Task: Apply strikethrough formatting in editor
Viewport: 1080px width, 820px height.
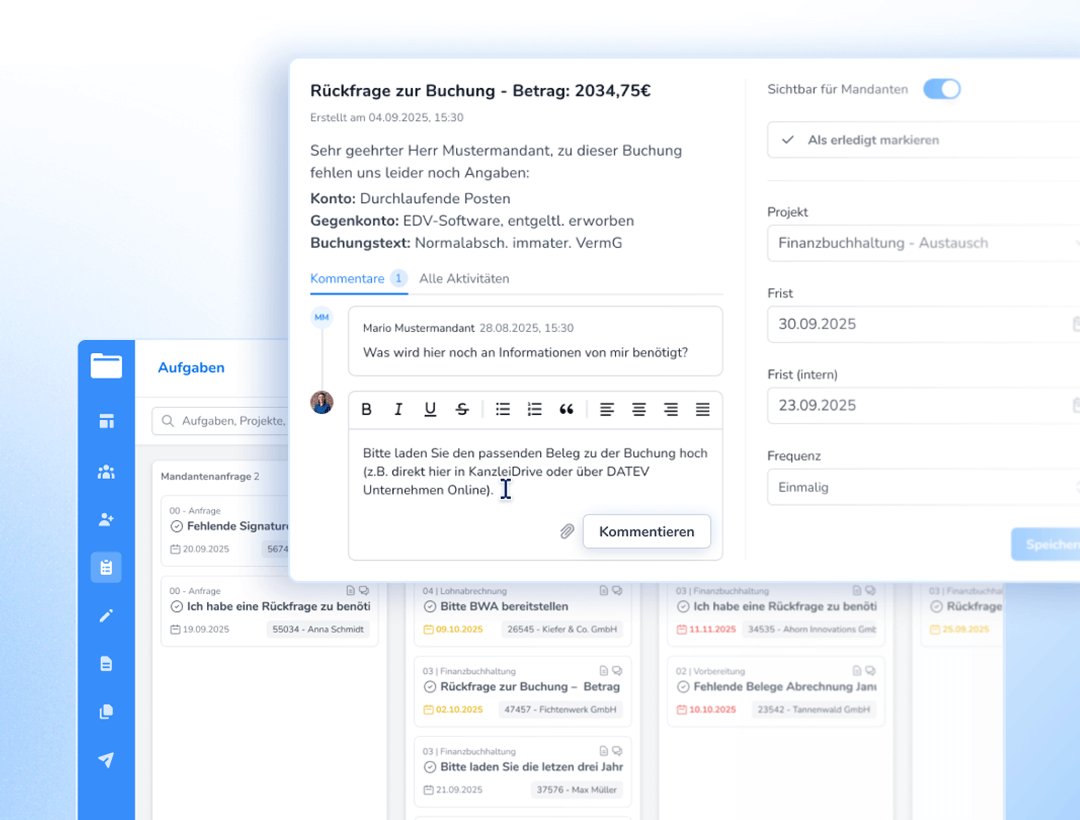Action: point(462,409)
